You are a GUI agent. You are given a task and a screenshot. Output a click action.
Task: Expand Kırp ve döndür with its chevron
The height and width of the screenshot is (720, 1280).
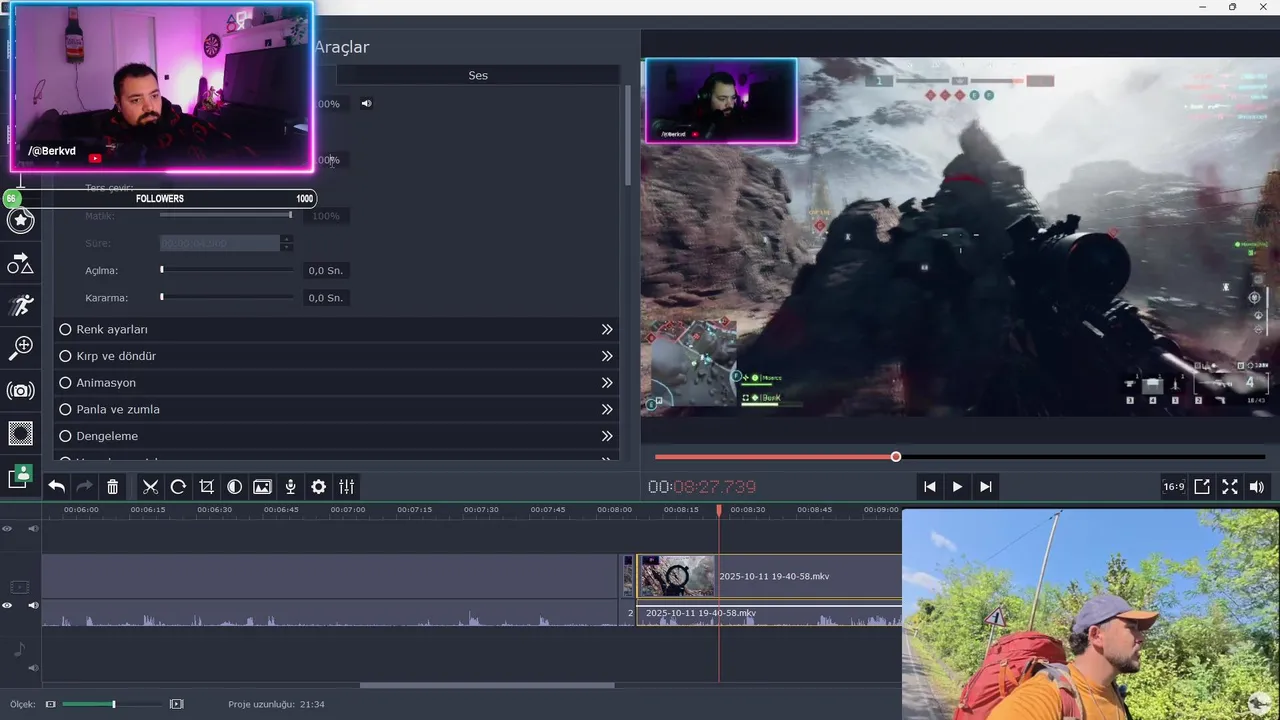607,356
